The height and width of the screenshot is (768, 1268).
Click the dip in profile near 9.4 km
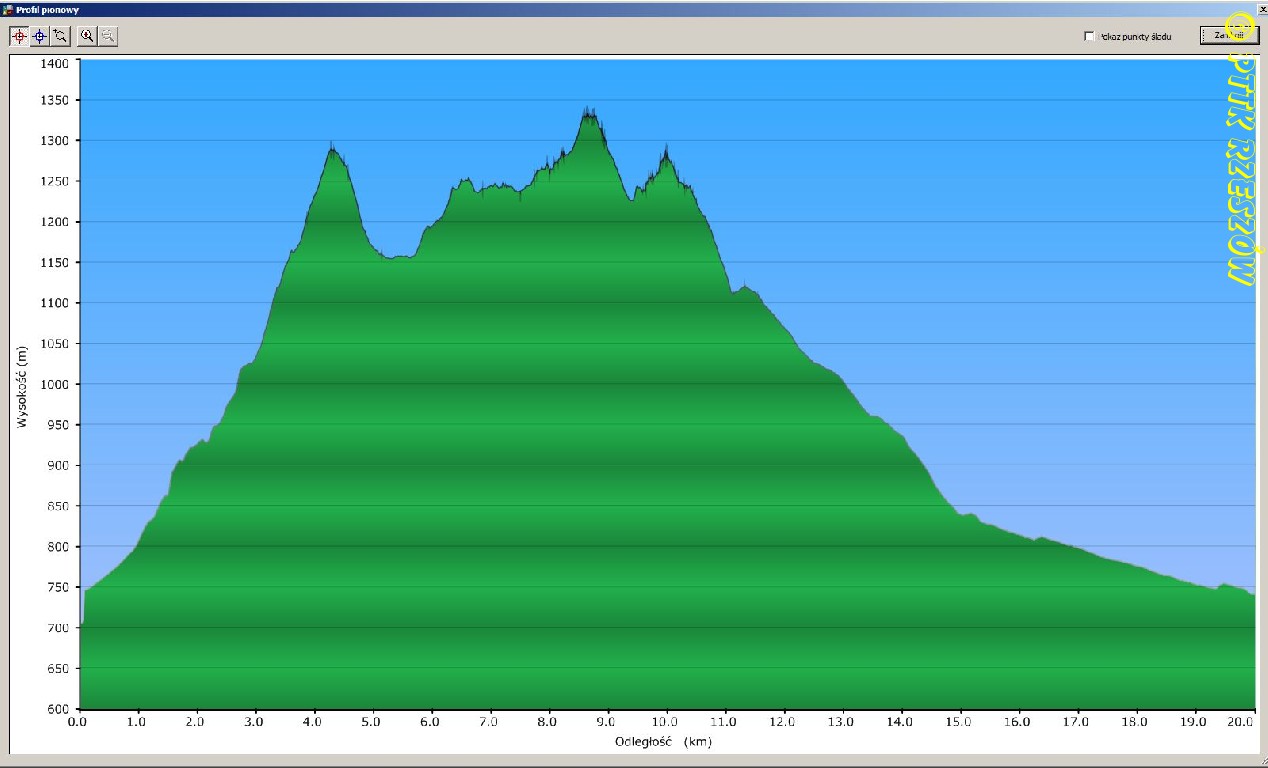(631, 200)
